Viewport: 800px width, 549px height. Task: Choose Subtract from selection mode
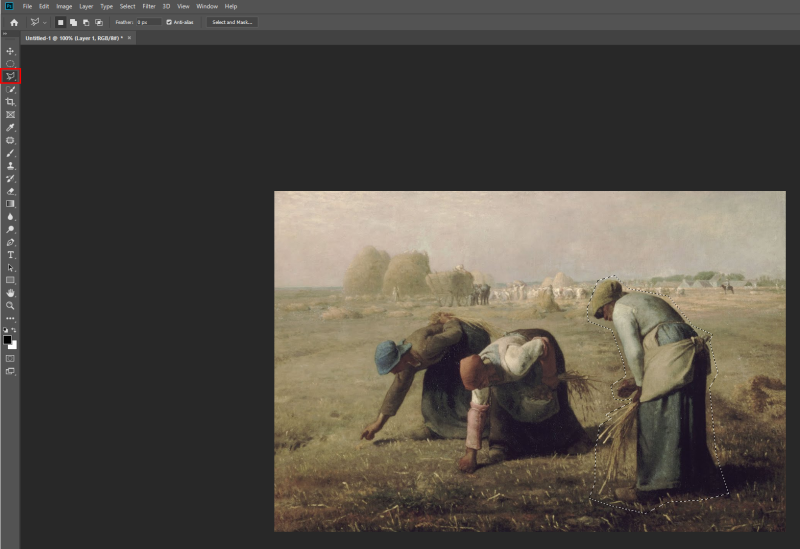86,22
